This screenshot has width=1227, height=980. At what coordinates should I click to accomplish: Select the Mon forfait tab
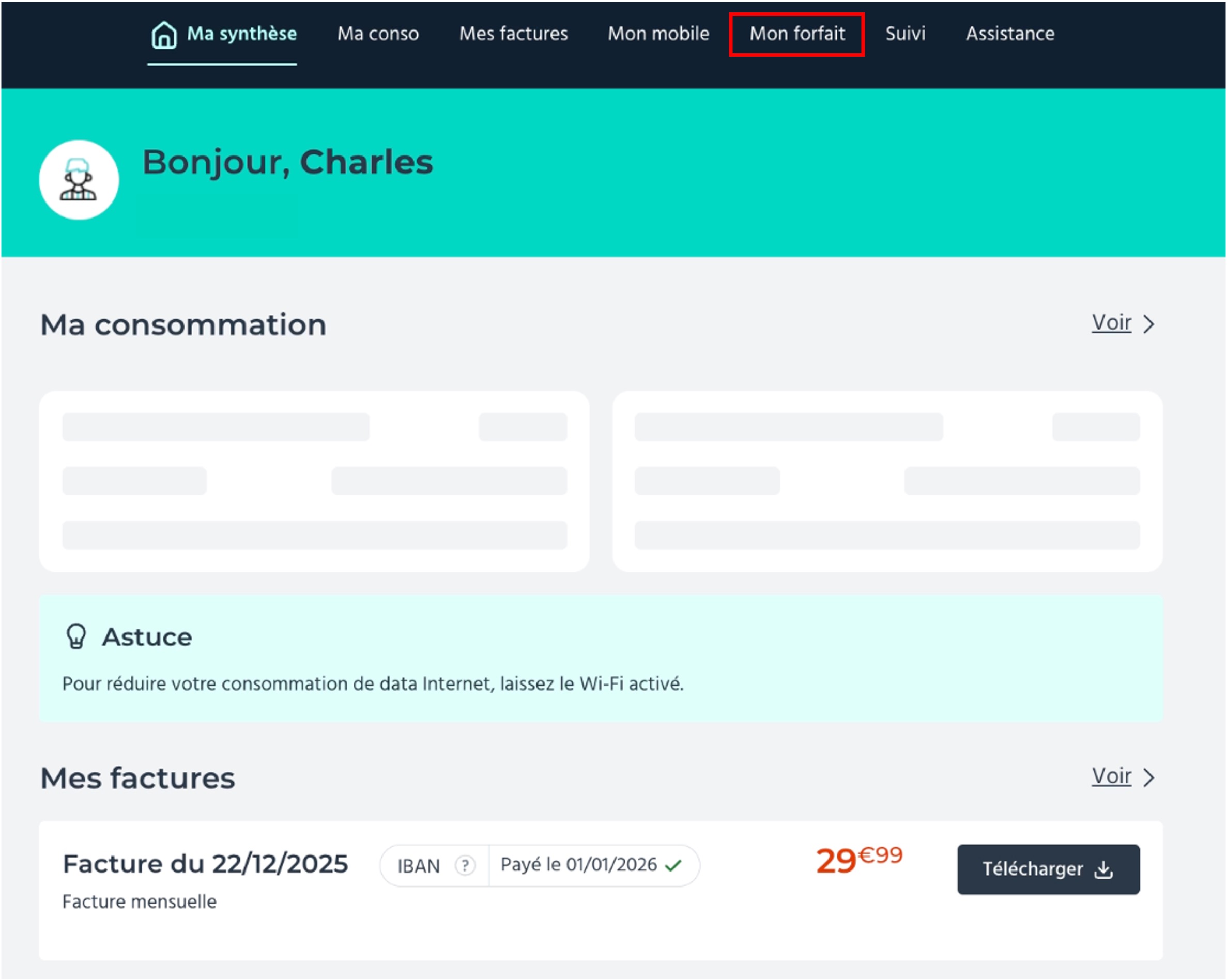[797, 34]
